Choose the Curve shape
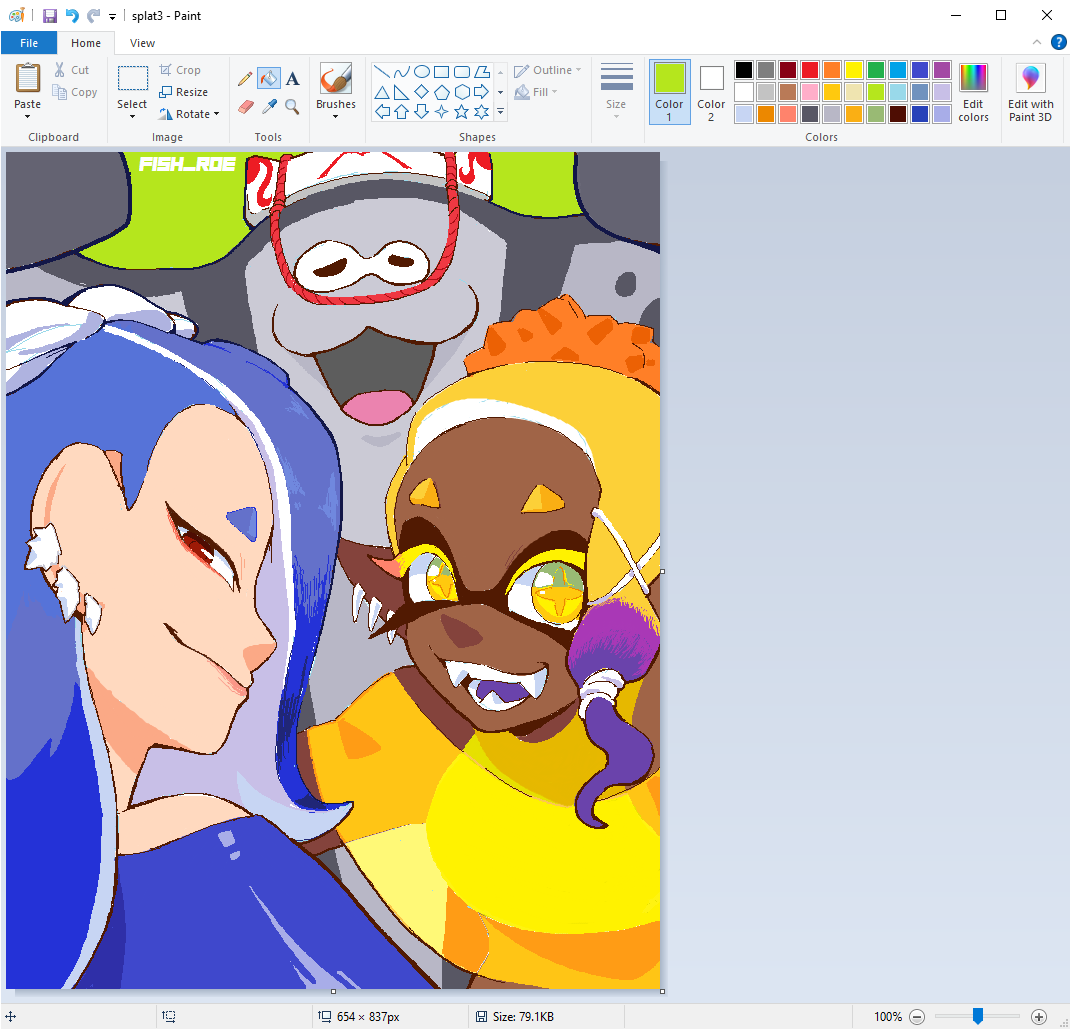The width and height of the screenshot is (1071, 1030). pos(402,72)
